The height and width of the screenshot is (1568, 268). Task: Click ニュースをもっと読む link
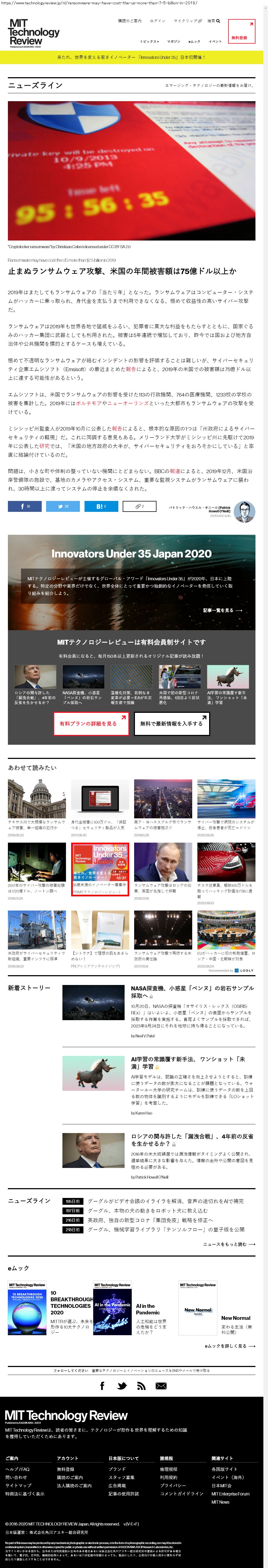[x=229, y=1244]
